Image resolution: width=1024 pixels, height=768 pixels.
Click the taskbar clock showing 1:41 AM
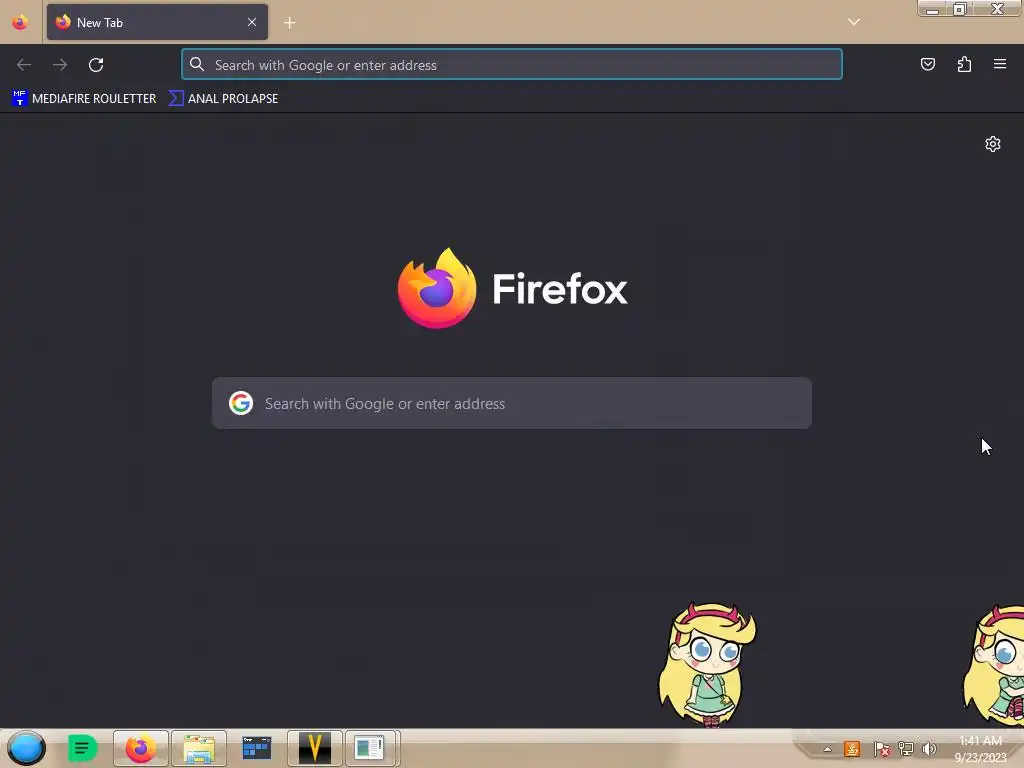pos(980,748)
